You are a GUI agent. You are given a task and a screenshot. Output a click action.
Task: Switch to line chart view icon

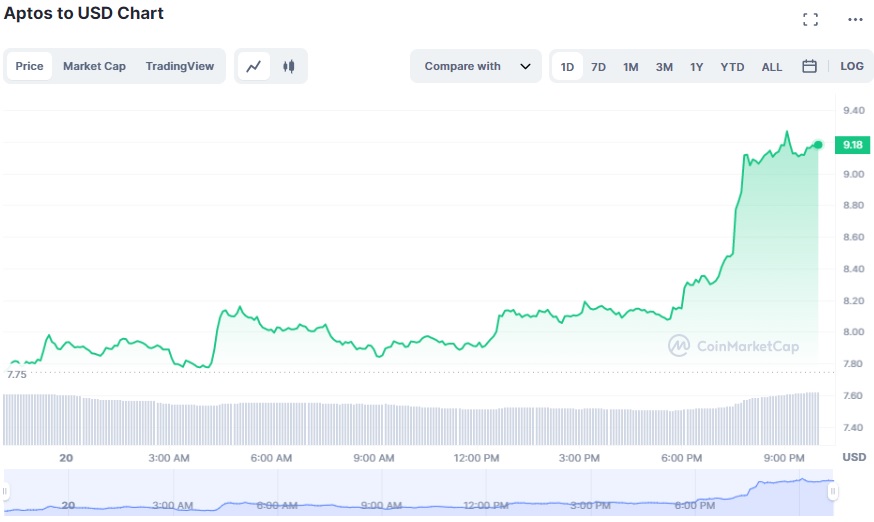[x=254, y=66]
